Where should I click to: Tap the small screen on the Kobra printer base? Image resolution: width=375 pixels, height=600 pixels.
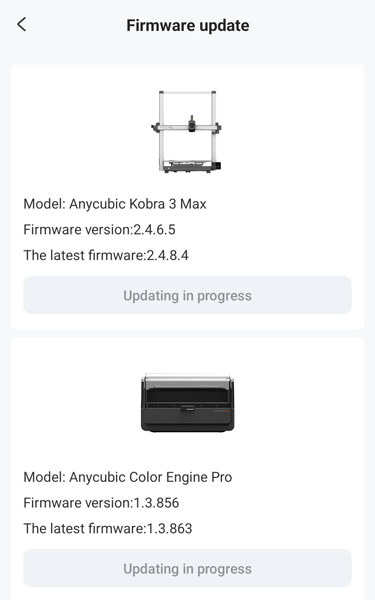218,166
